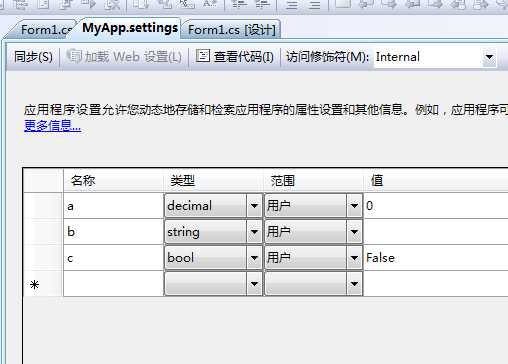Open the 更多信息... link
The width and height of the screenshot is (508, 364).
pos(52,126)
